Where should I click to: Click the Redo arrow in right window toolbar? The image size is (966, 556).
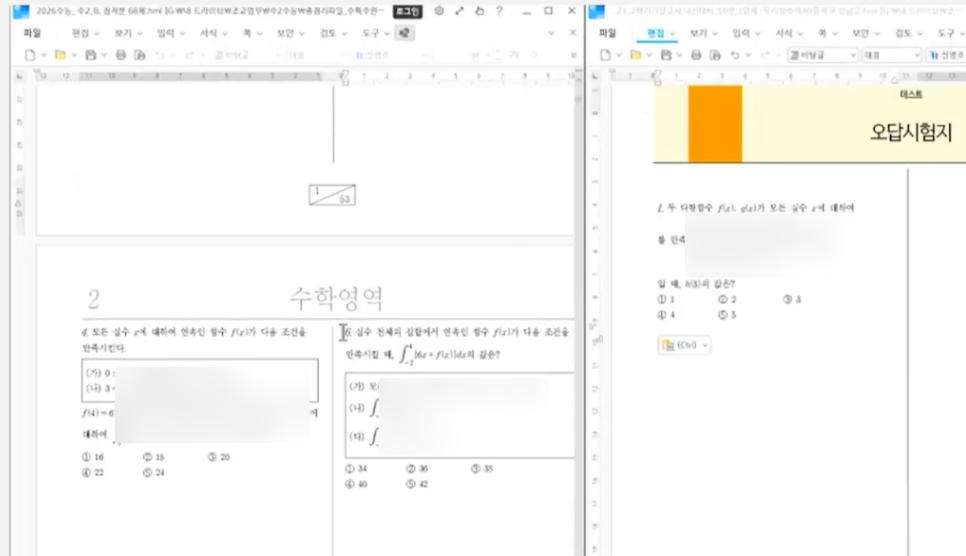pos(765,55)
